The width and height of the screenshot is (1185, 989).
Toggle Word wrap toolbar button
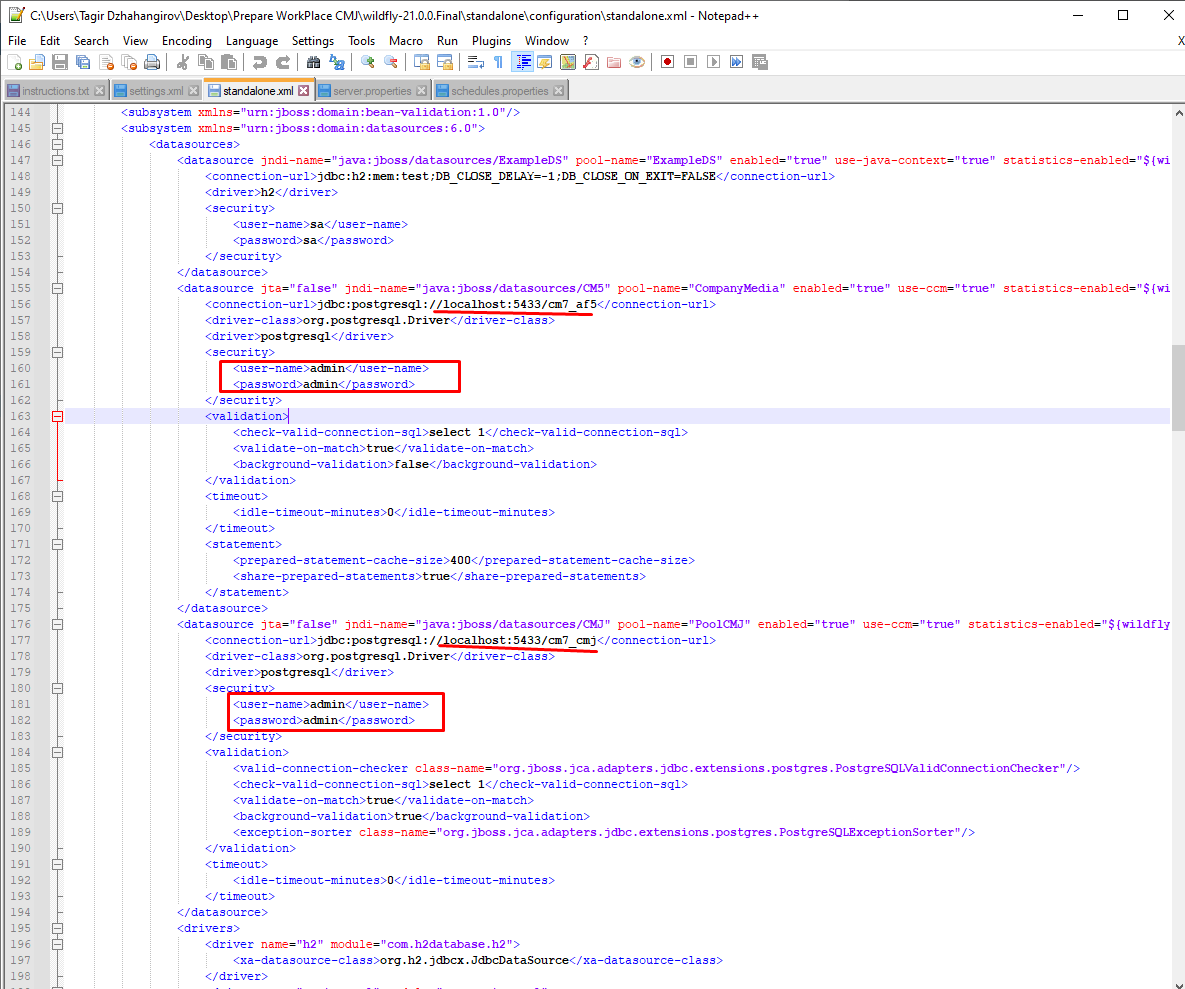[475, 62]
